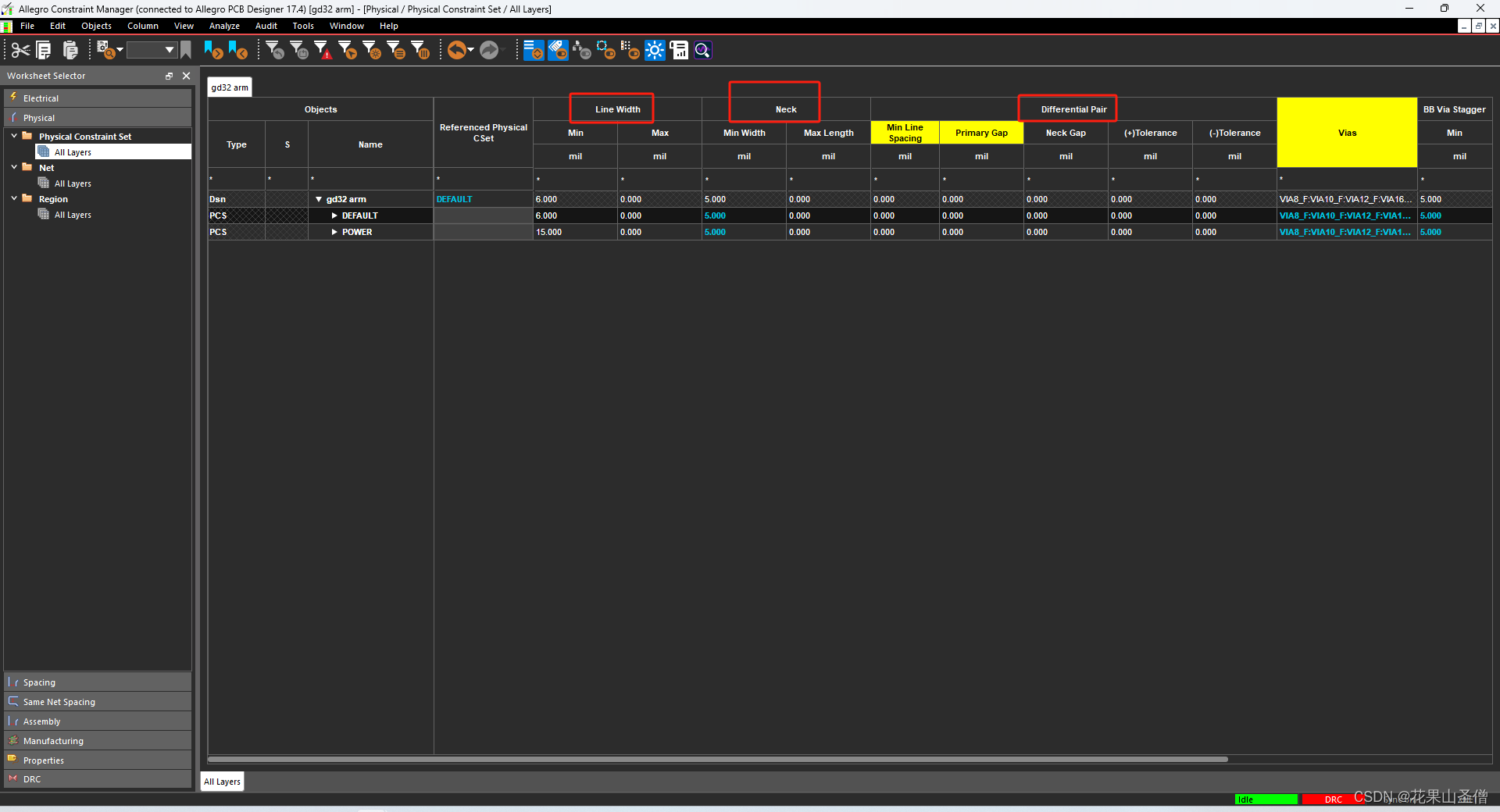Screen dimensions: 1500x812
Task: Click the horizontal scrollbar at bottom
Action: tap(717, 759)
